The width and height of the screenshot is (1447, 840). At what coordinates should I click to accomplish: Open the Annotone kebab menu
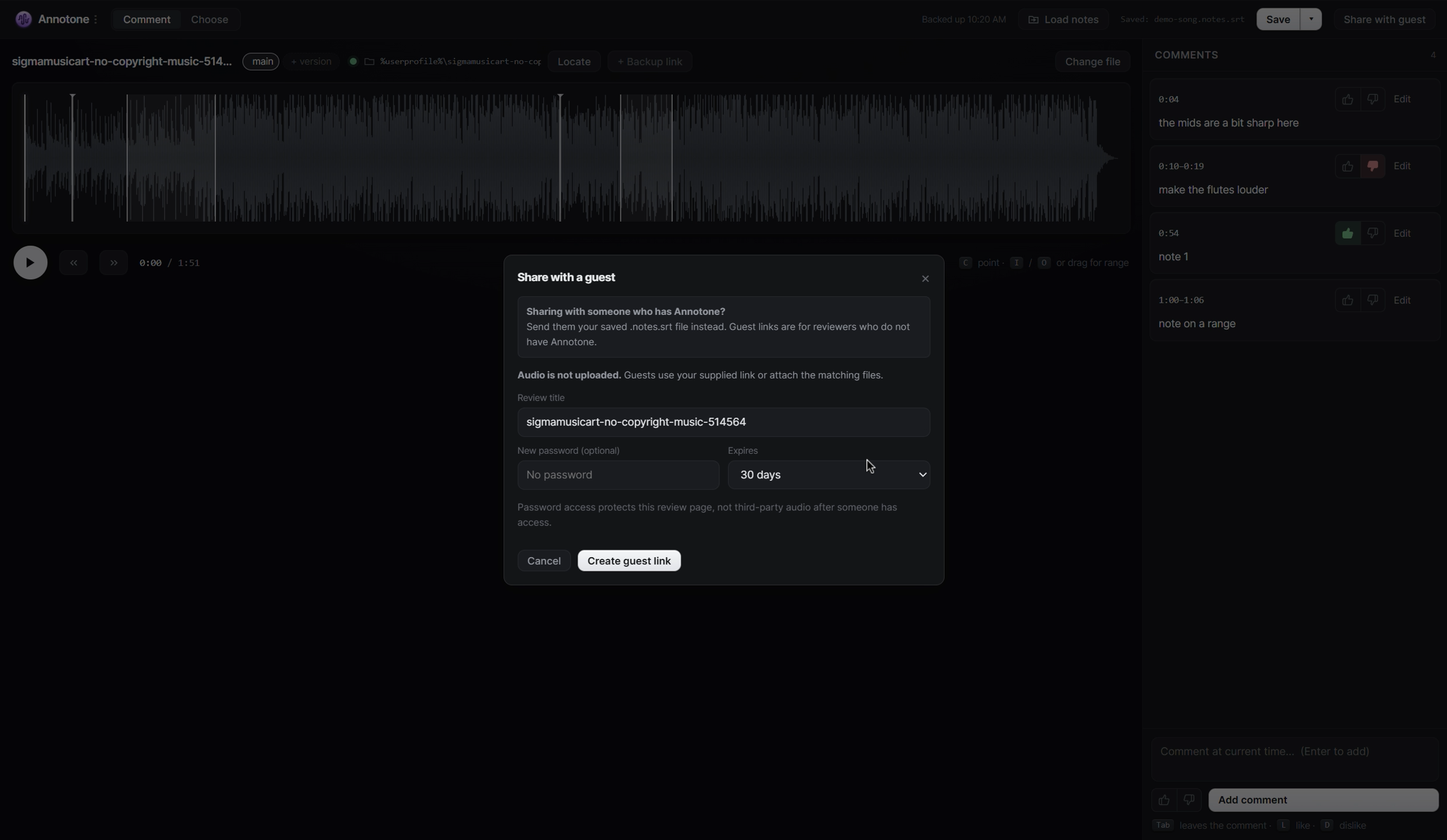[96, 19]
